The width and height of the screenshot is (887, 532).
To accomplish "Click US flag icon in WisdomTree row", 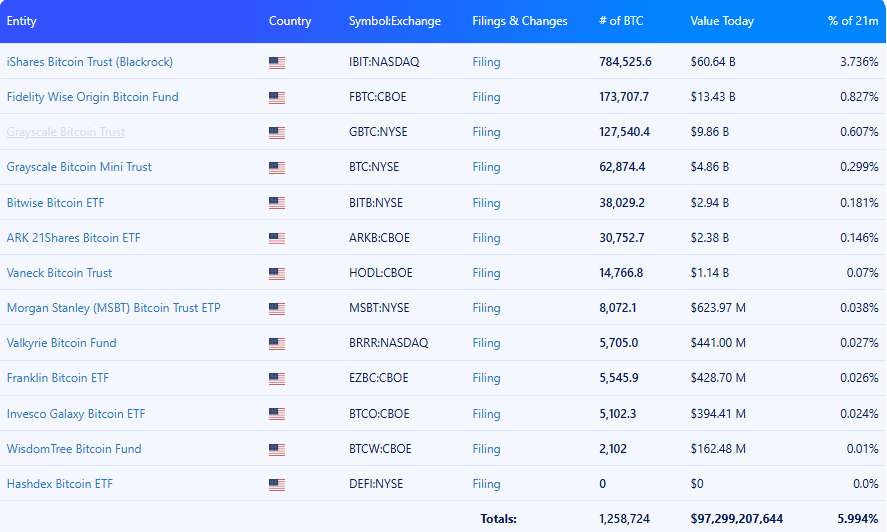I will click(277, 450).
